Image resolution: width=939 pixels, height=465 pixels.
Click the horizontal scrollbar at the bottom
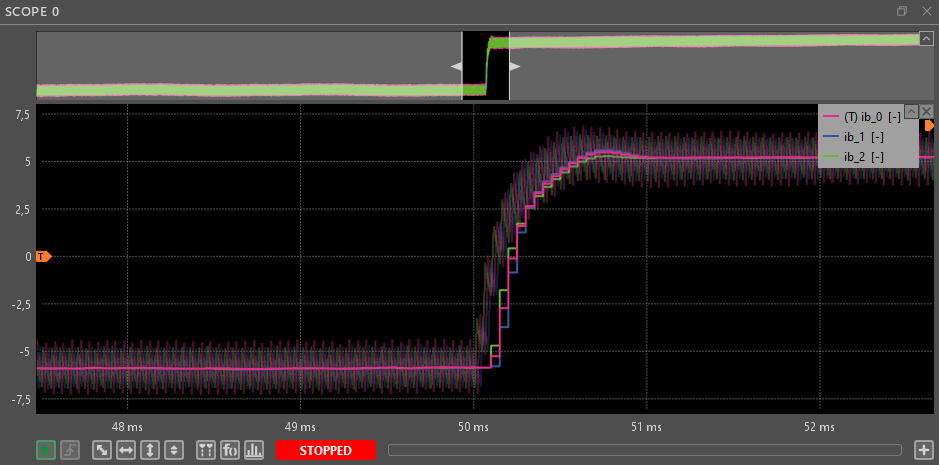[644, 450]
